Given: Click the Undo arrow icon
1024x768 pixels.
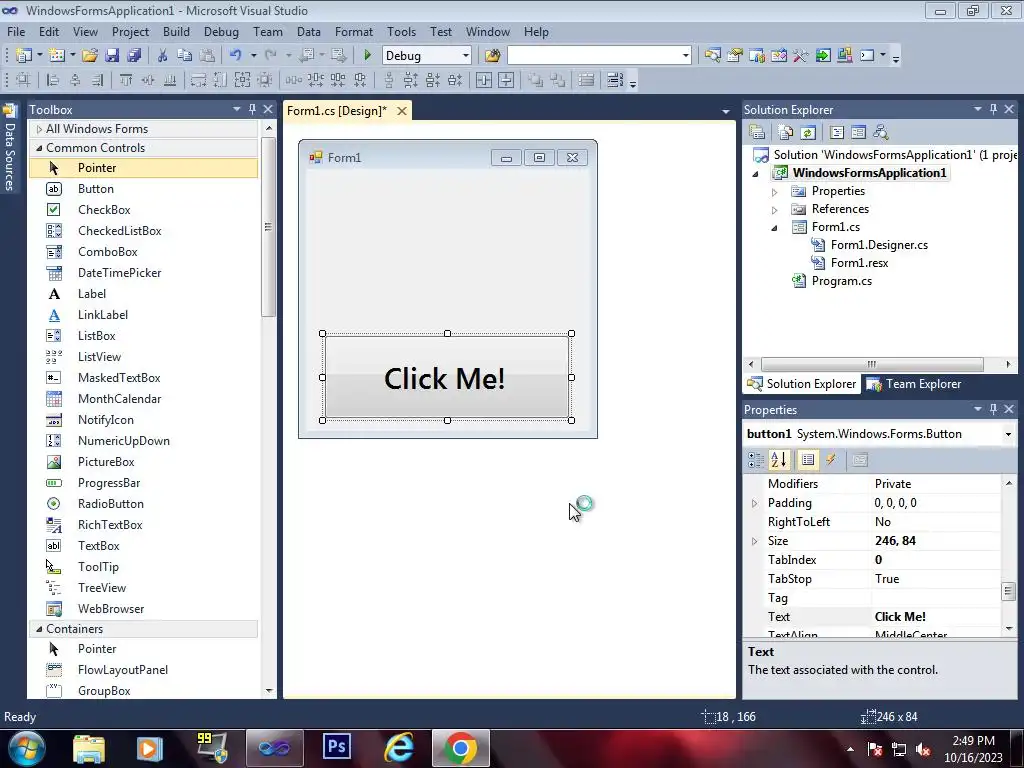Looking at the screenshot, I should coord(236,56).
